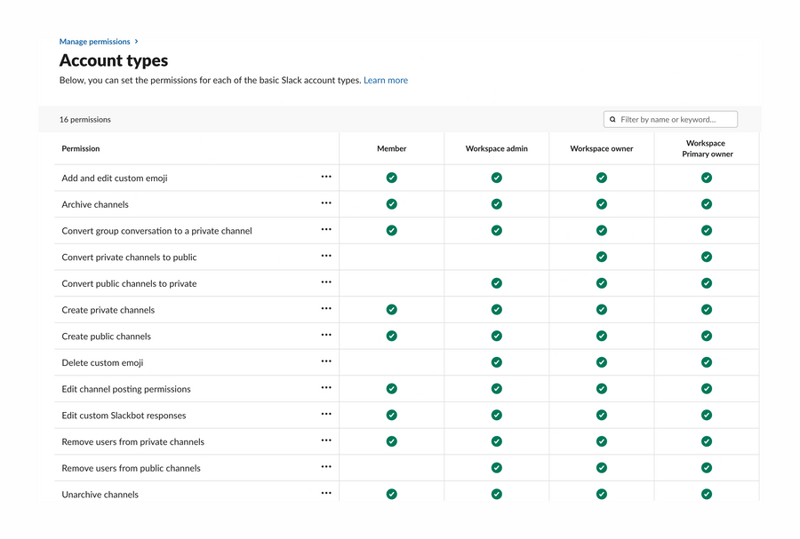The height and width of the screenshot is (539, 800).
Task: Toggle Workspace admin checkmark for Delete custom emoji
Action: (x=496, y=362)
